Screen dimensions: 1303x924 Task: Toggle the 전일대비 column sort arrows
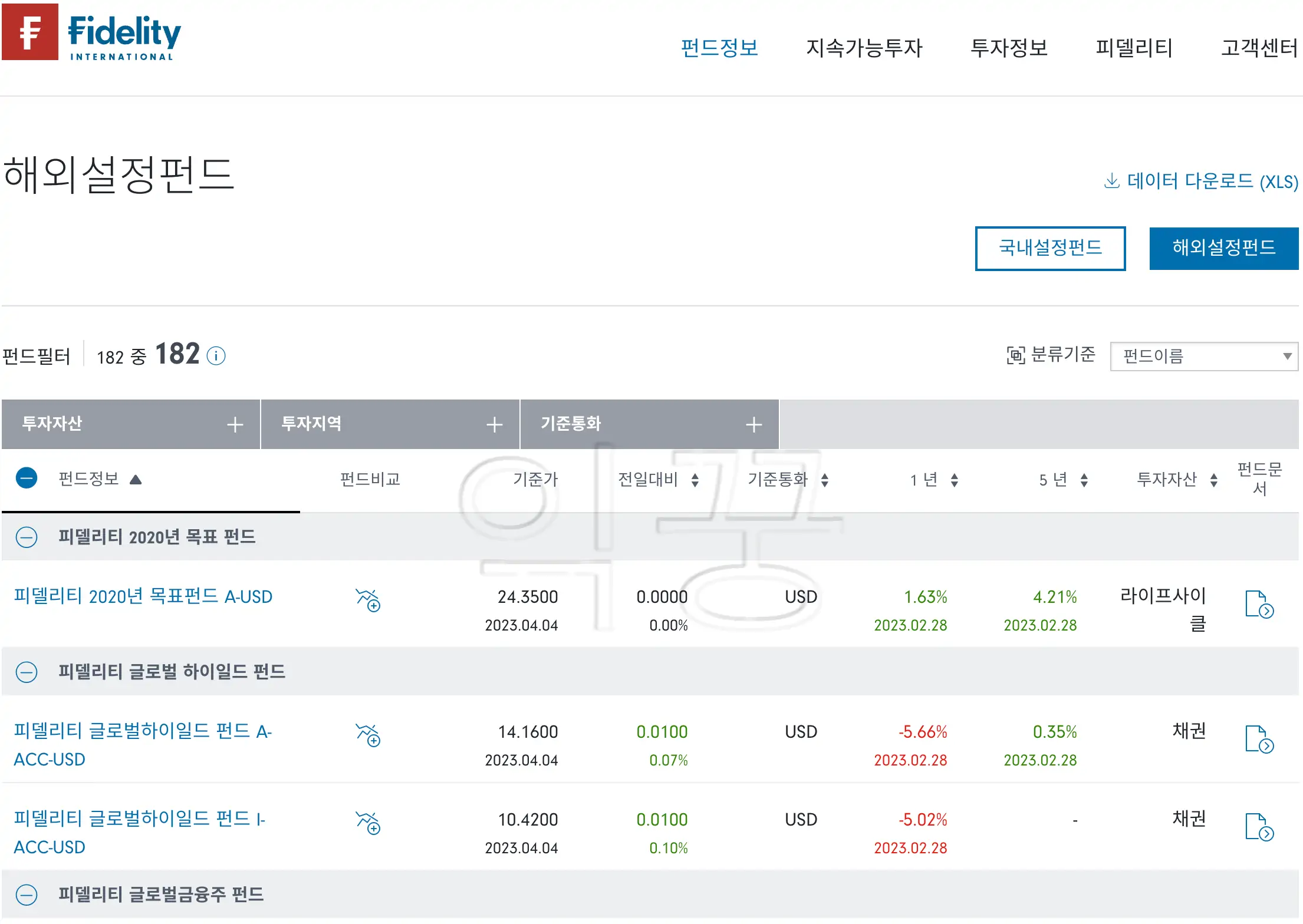[x=695, y=479]
